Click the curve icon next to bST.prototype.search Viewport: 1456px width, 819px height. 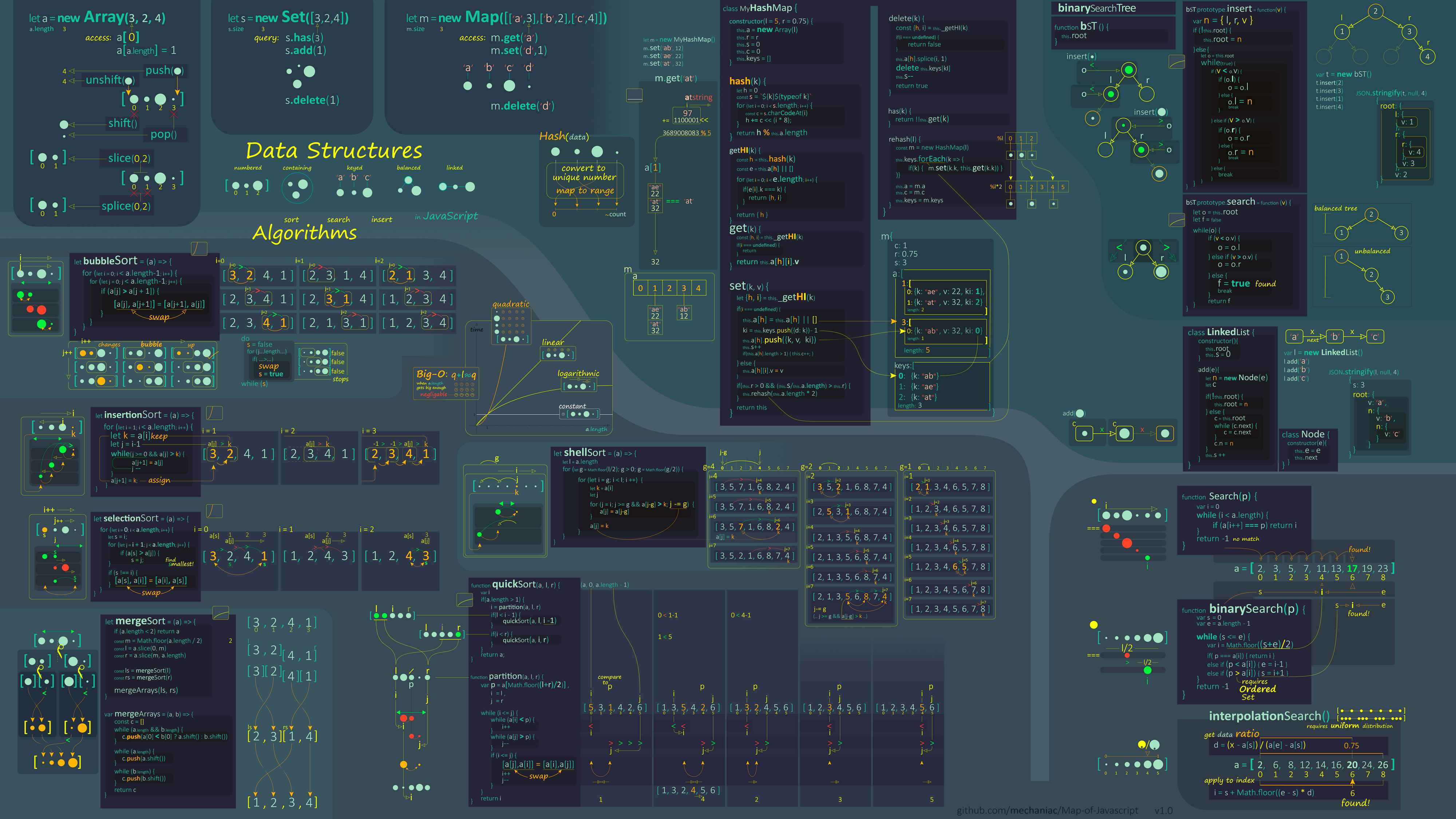1176,220
